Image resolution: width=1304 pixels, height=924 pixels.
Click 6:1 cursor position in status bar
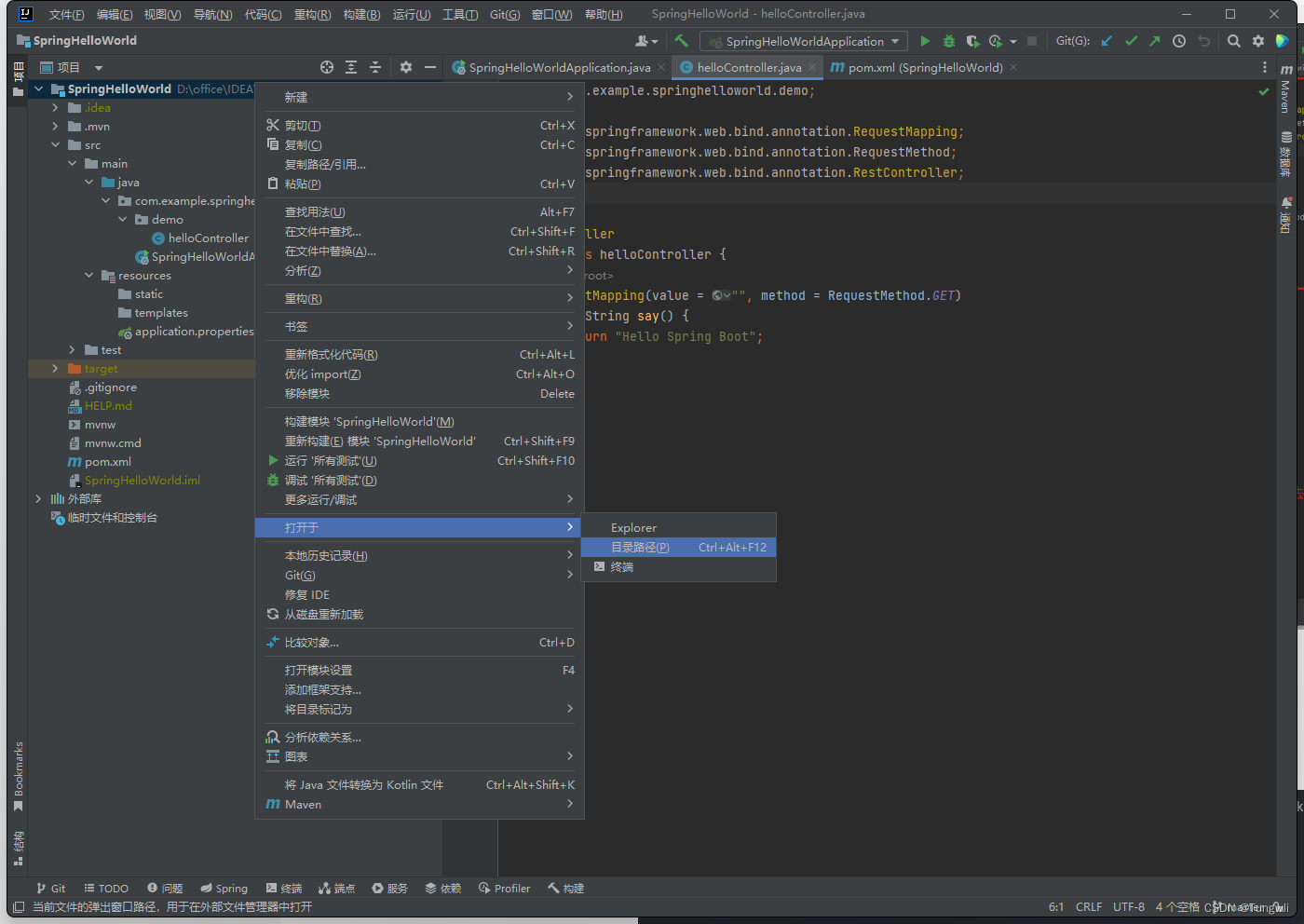(x=1056, y=907)
